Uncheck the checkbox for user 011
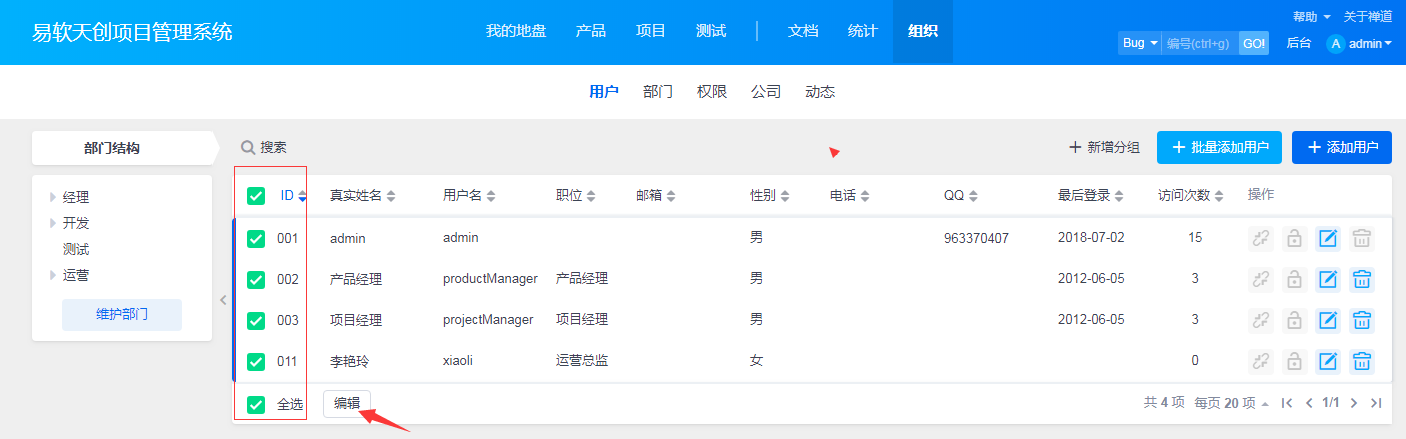The image size is (1406, 439). click(256, 362)
